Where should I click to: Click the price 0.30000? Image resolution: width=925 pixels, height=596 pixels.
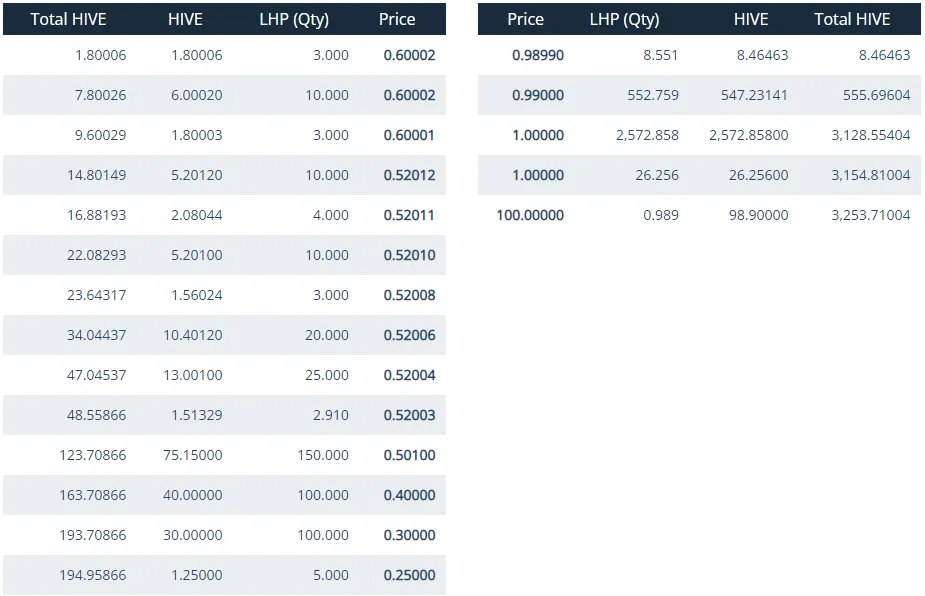pos(409,535)
